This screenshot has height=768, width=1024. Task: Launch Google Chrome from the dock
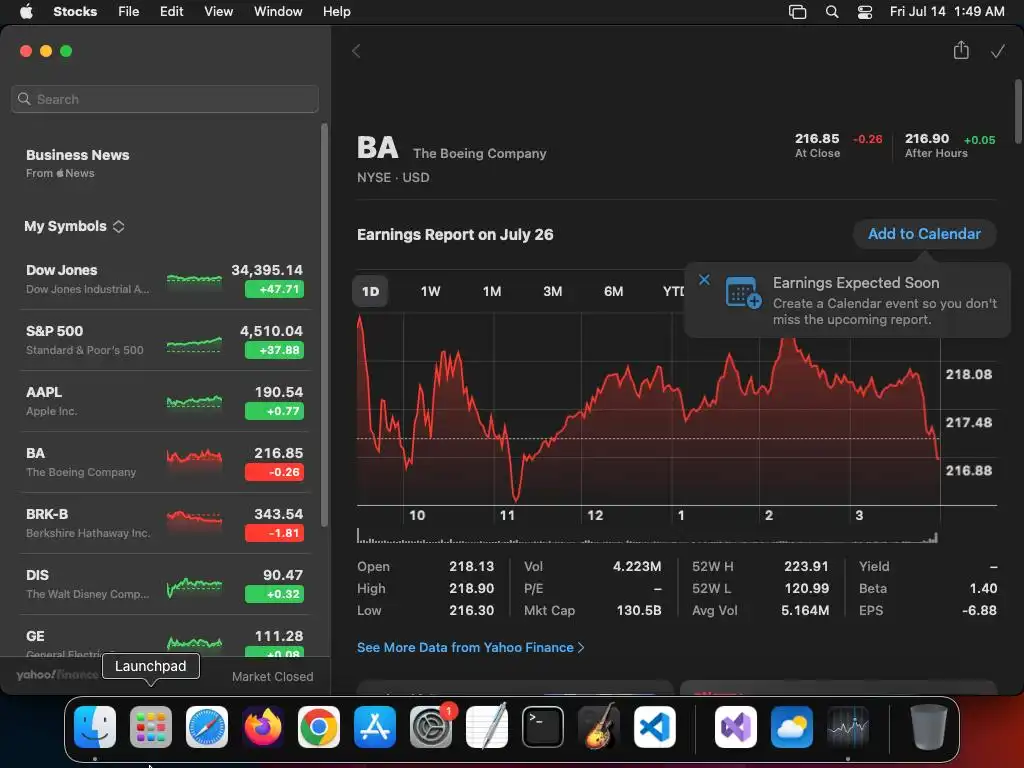(319, 727)
